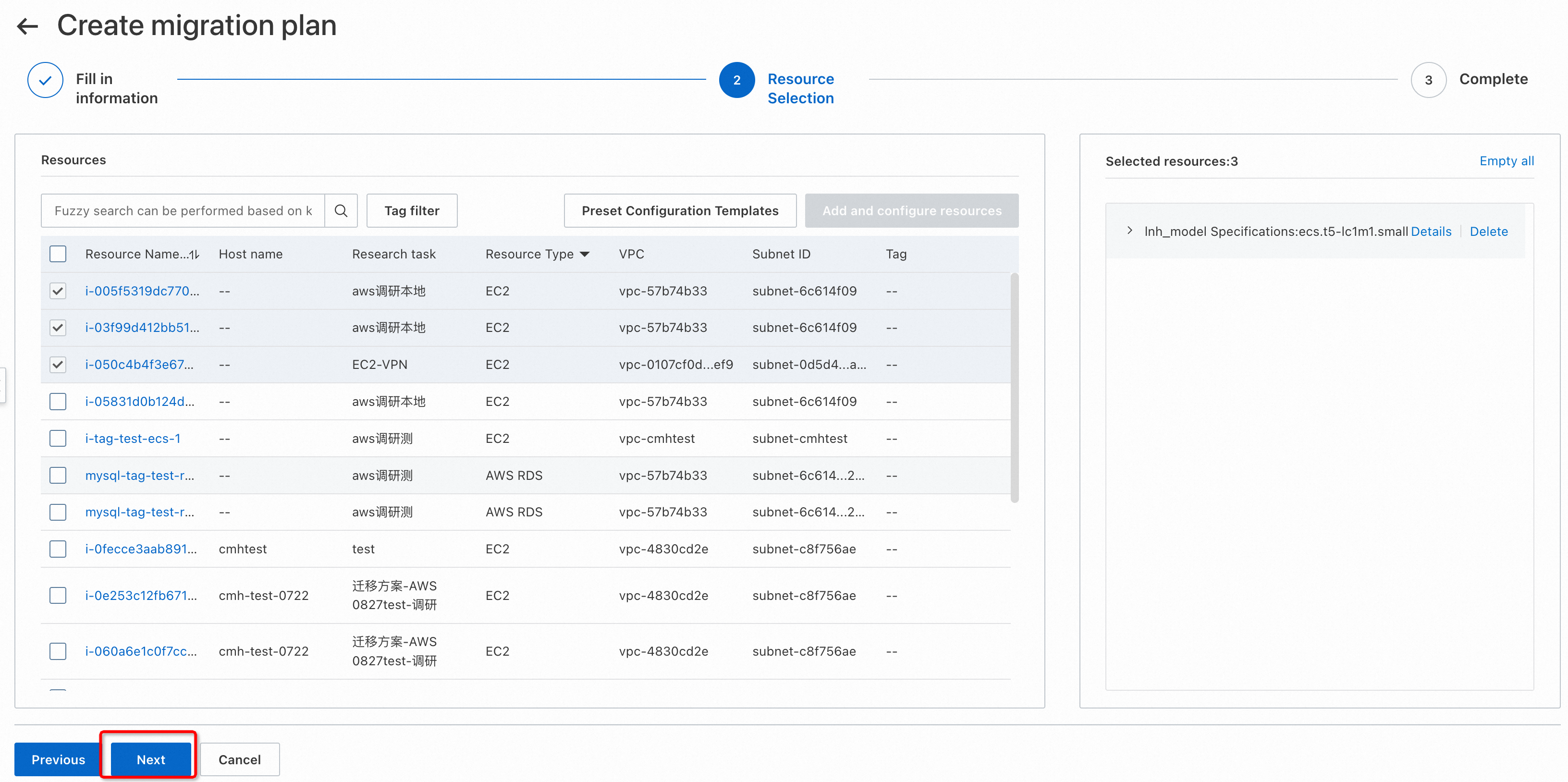1568x782 pixels.
Task: Uncheck row i-03f99d412bb51
Action: pyautogui.click(x=58, y=328)
